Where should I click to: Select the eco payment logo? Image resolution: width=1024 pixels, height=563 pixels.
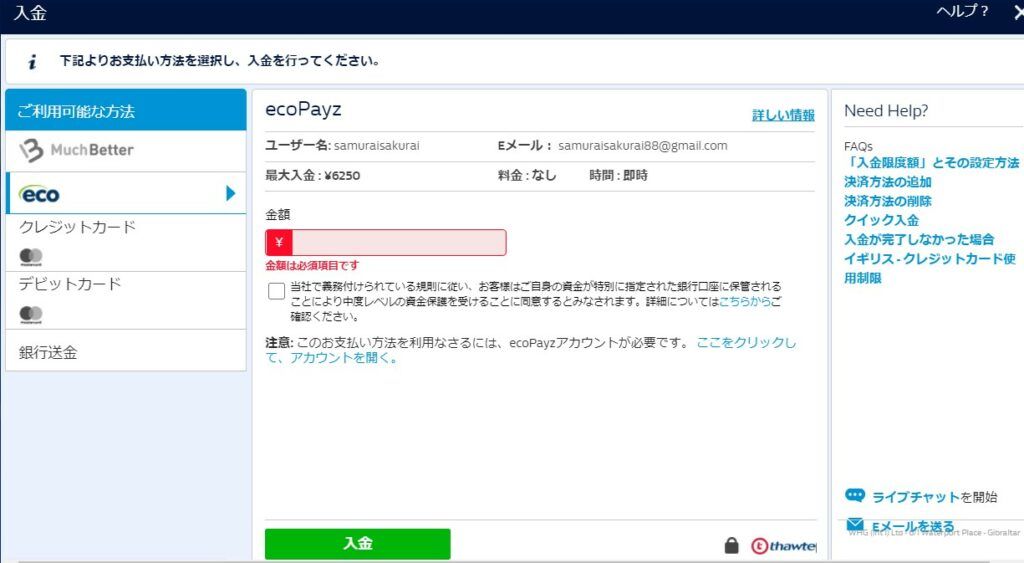[x=40, y=194]
